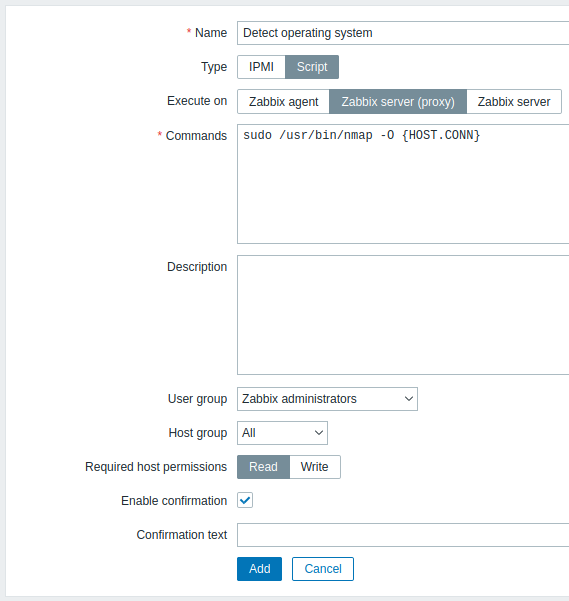The image size is (569, 601).
Task: Select the IPMI type option
Action: [261, 67]
